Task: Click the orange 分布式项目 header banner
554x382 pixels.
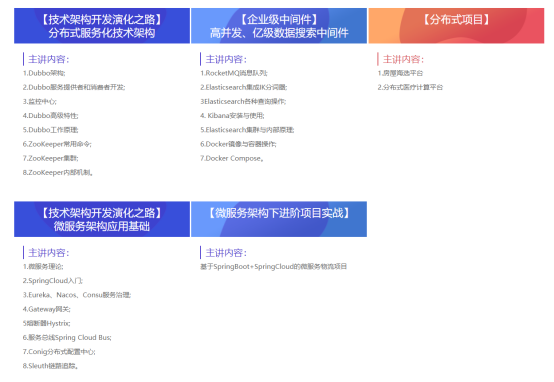Action: coord(456,26)
